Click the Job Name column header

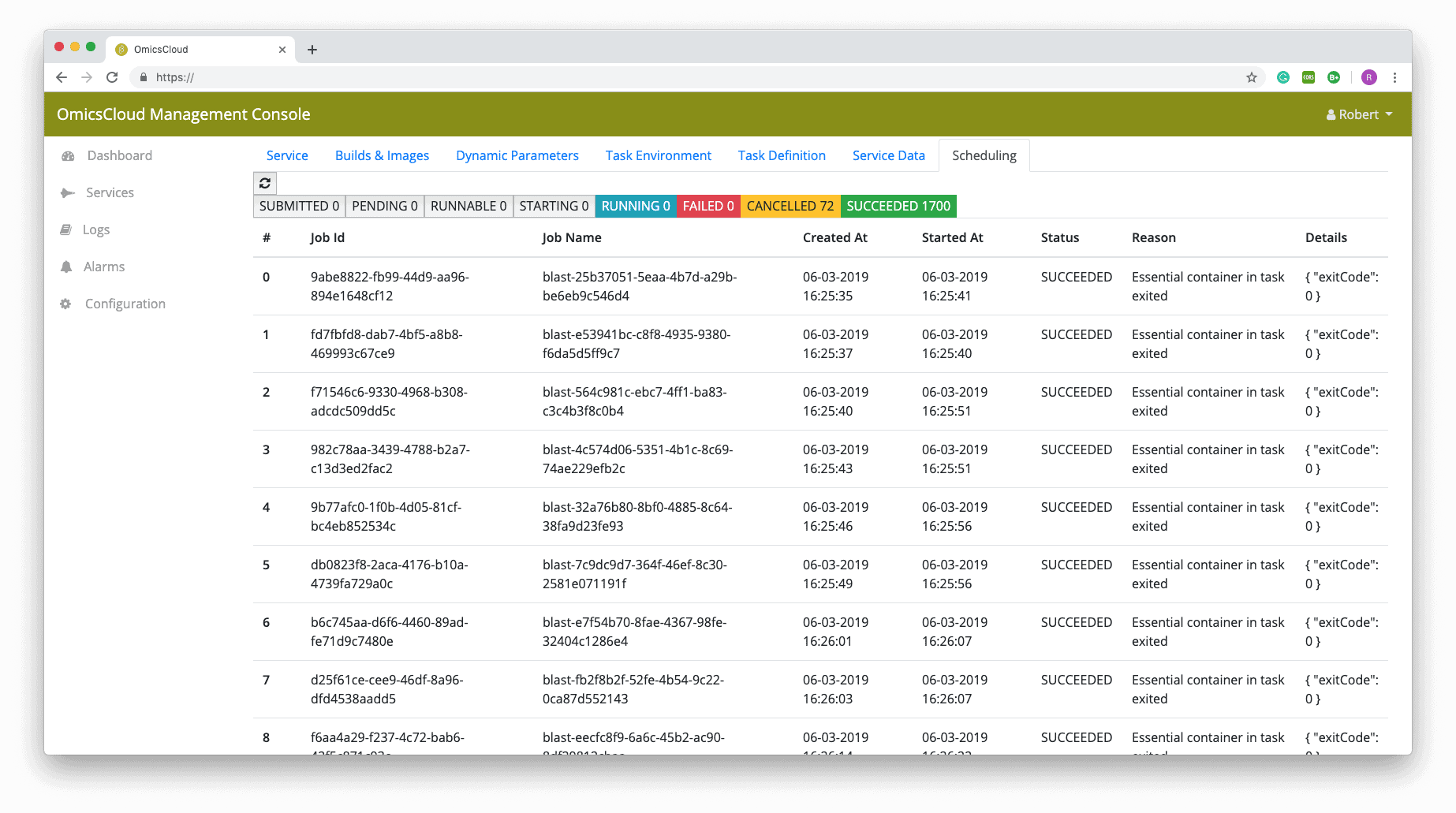[x=572, y=238]
